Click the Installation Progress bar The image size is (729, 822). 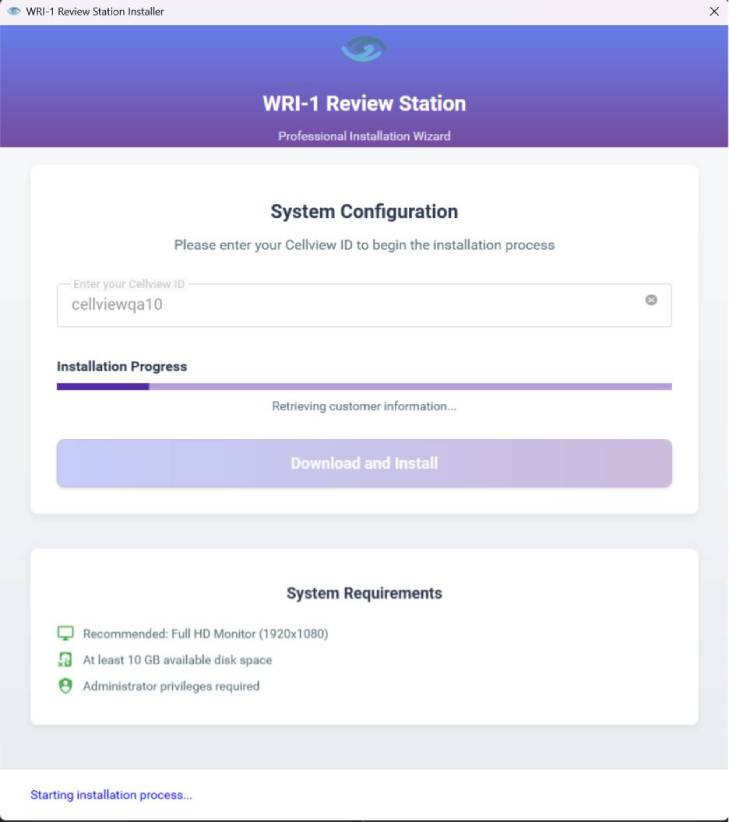364,386
